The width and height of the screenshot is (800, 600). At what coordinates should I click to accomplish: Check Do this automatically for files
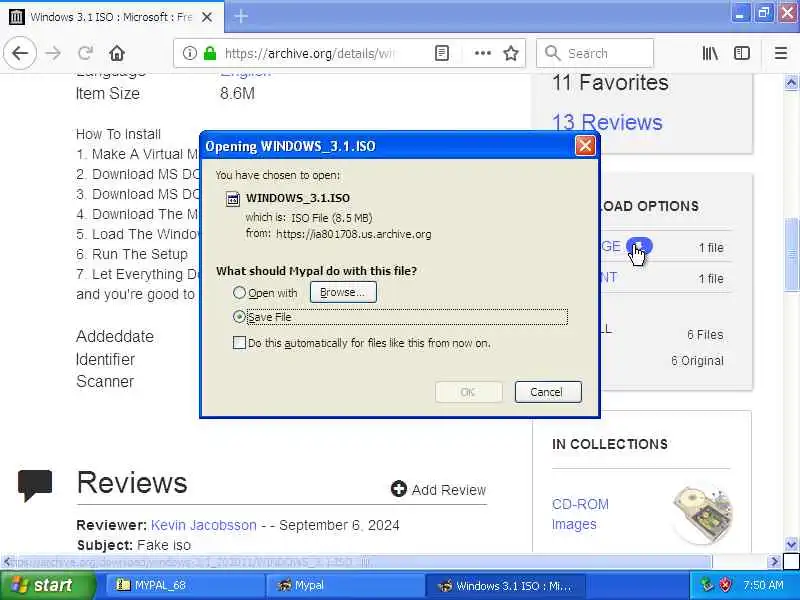pos(239,342)
